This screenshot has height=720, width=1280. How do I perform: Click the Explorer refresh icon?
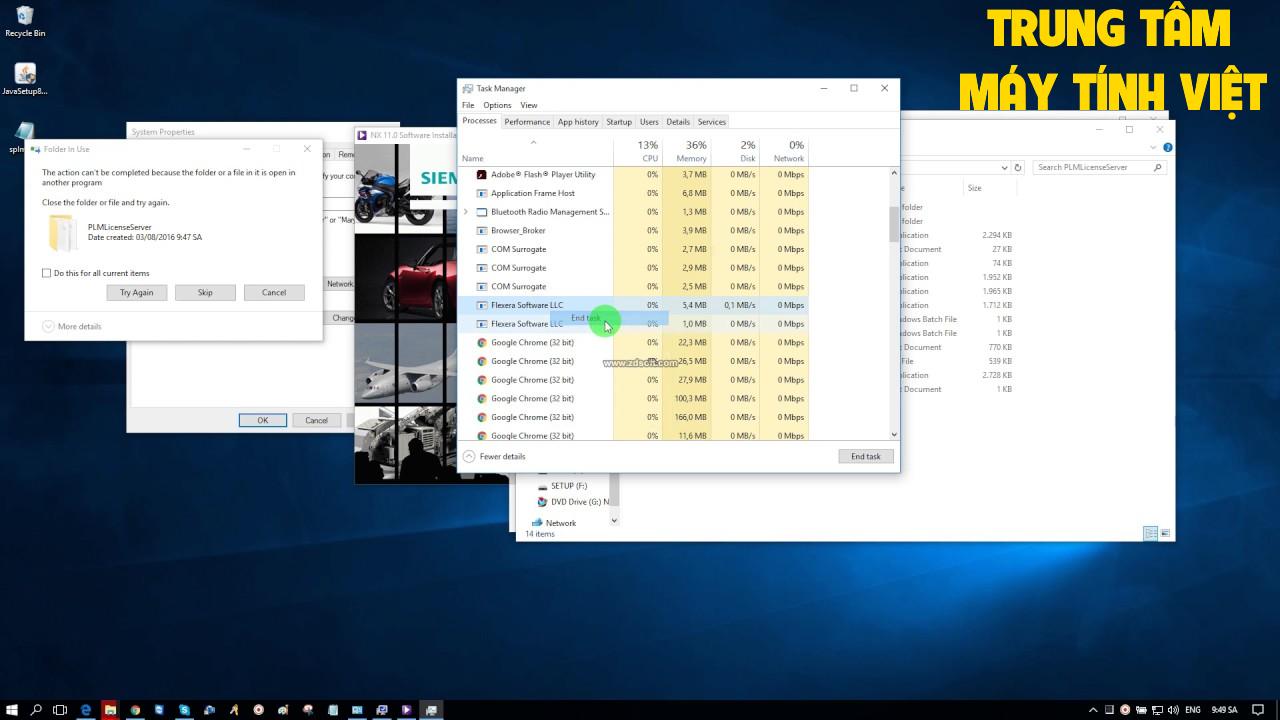(x=1018, y=168)
